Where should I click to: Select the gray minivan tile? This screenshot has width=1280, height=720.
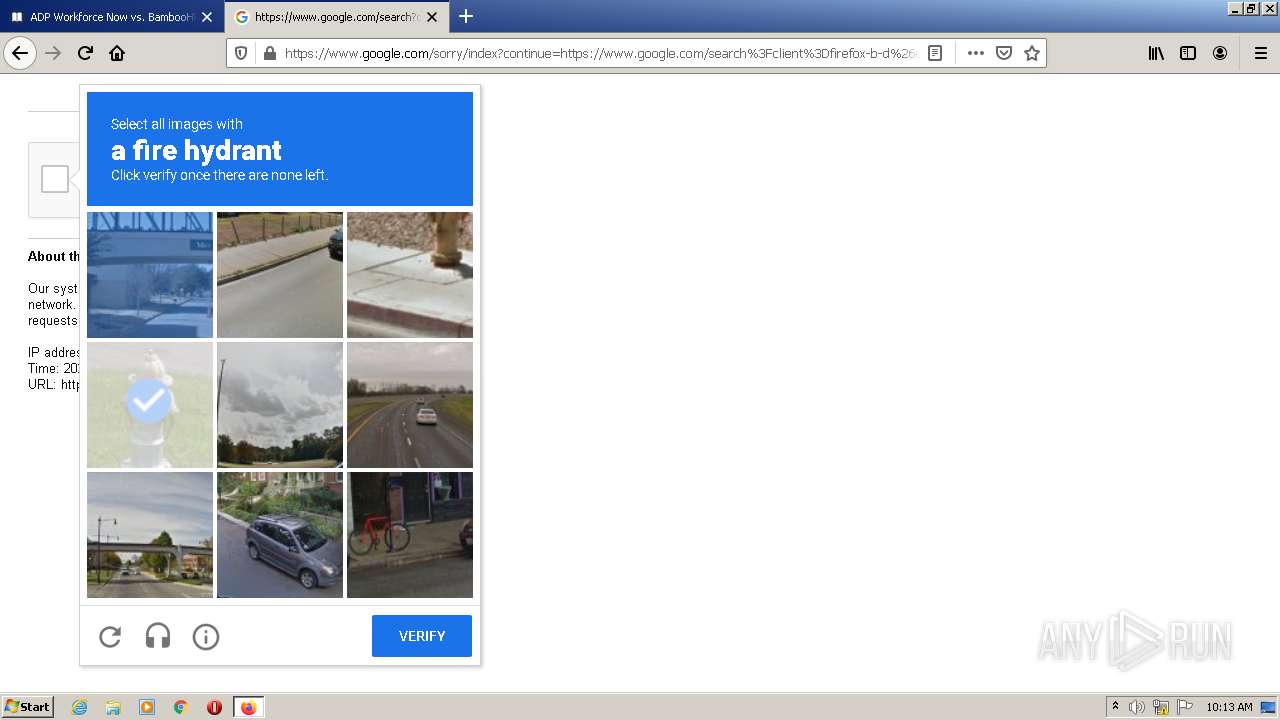coord(280,535)
